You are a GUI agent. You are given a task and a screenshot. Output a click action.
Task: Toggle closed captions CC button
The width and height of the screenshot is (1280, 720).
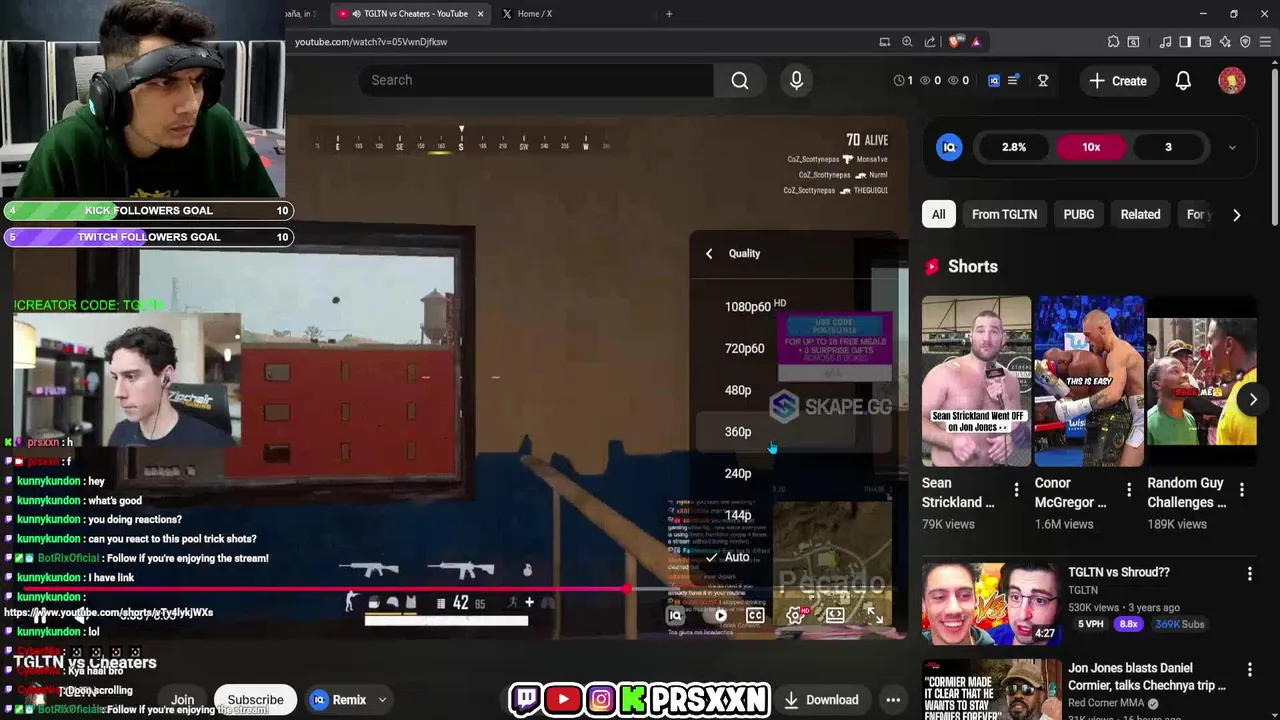tap(755, 615)
